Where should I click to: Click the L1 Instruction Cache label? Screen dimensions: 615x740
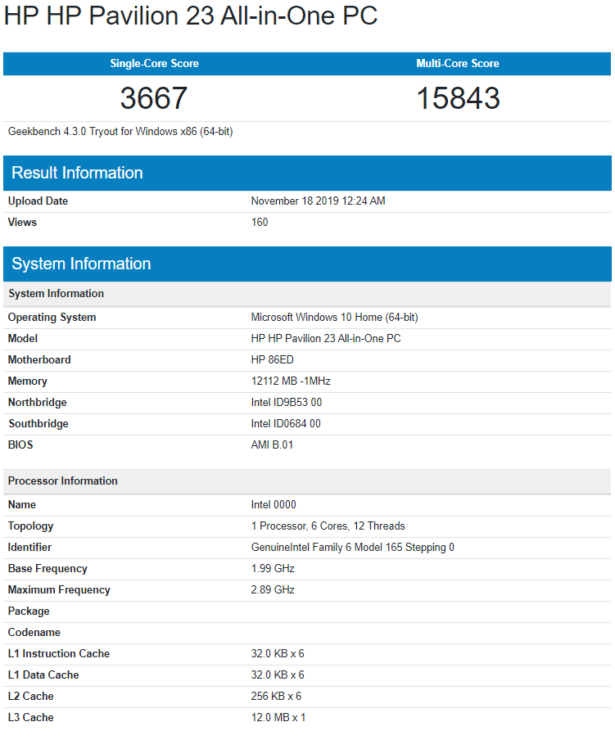coord(59,653)
